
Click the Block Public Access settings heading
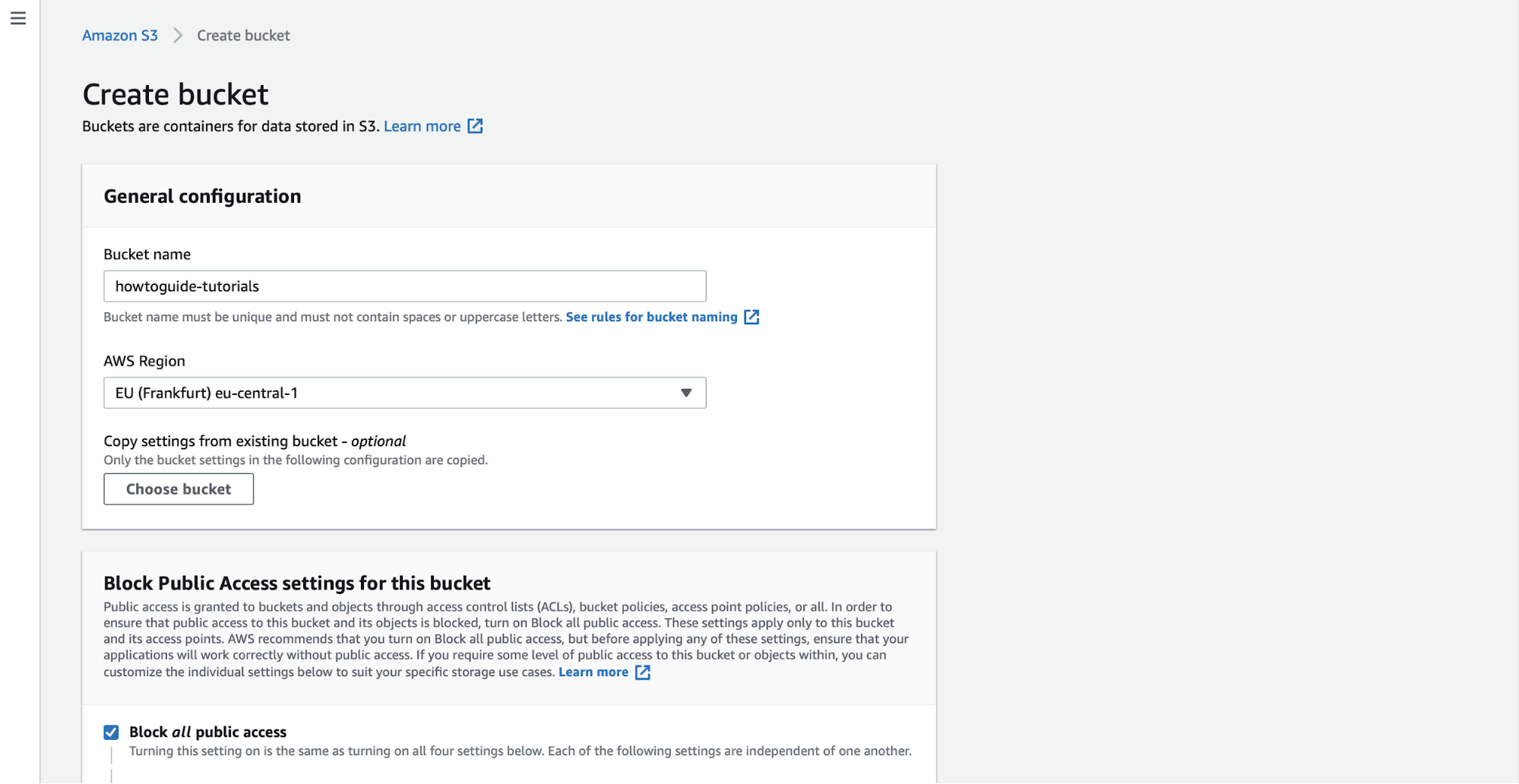(x=296, y=583)
